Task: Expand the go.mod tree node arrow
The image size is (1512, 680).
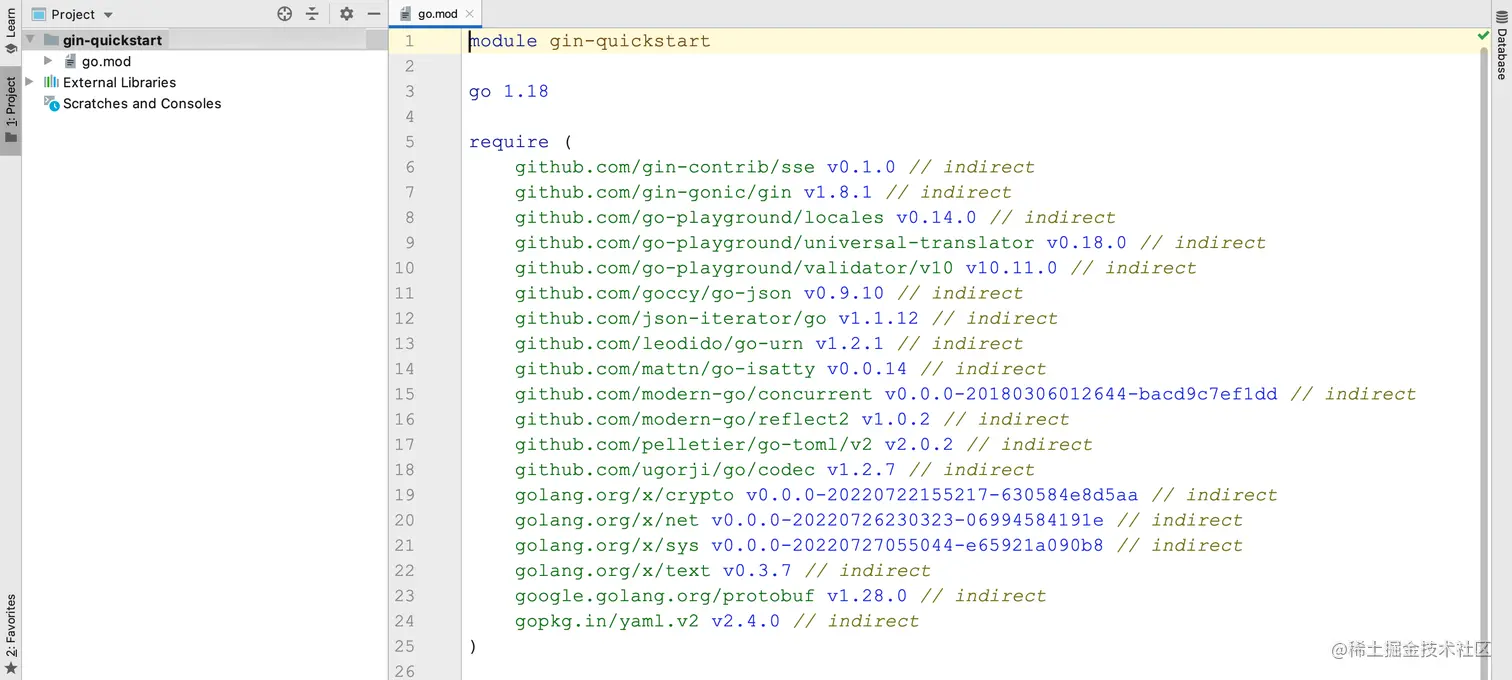Action: pos(48,61)
